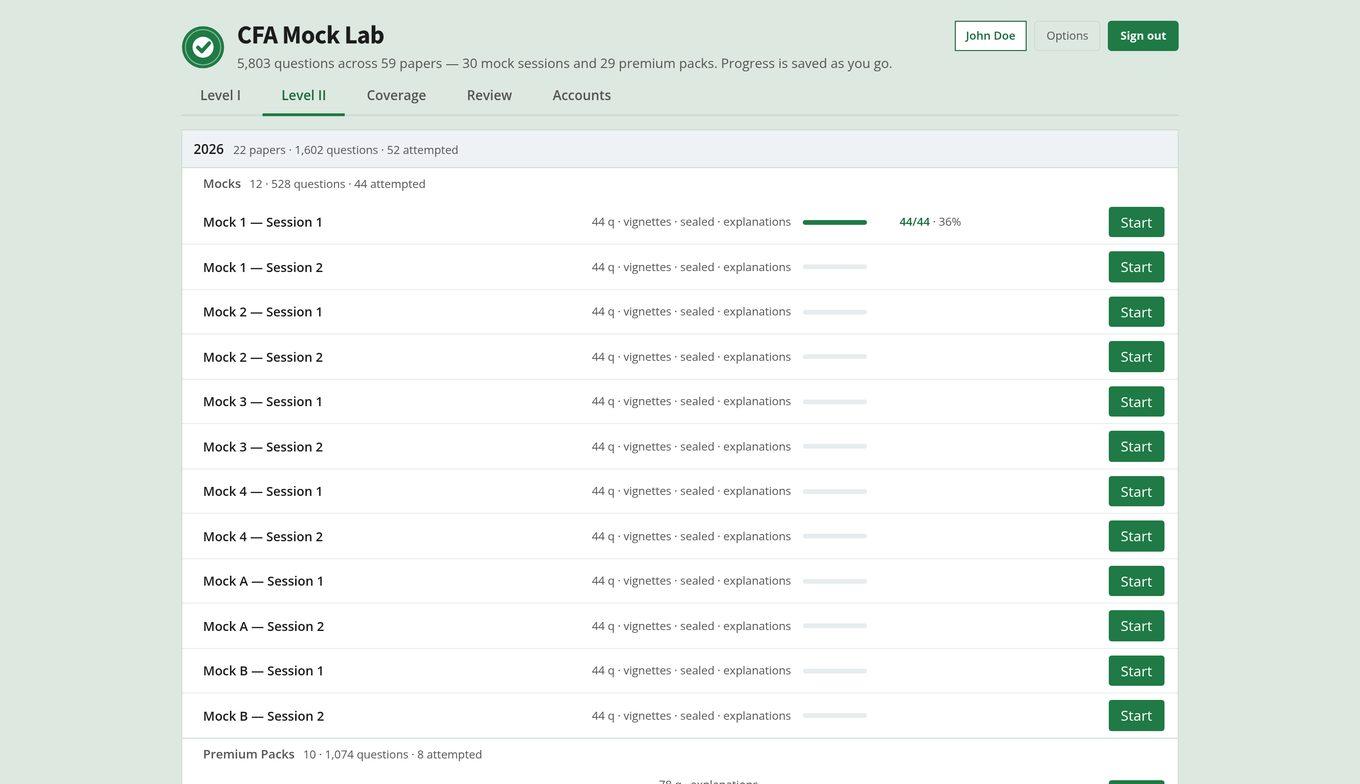Start Mock 2 — Session 2

1136,357
